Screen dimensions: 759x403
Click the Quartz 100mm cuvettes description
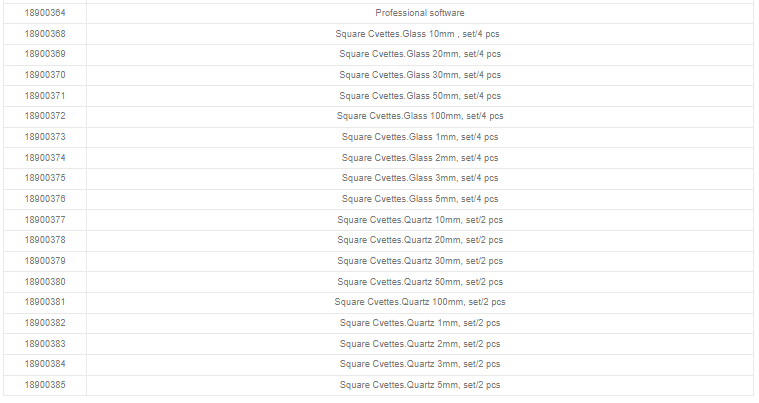tap(419, 302)
